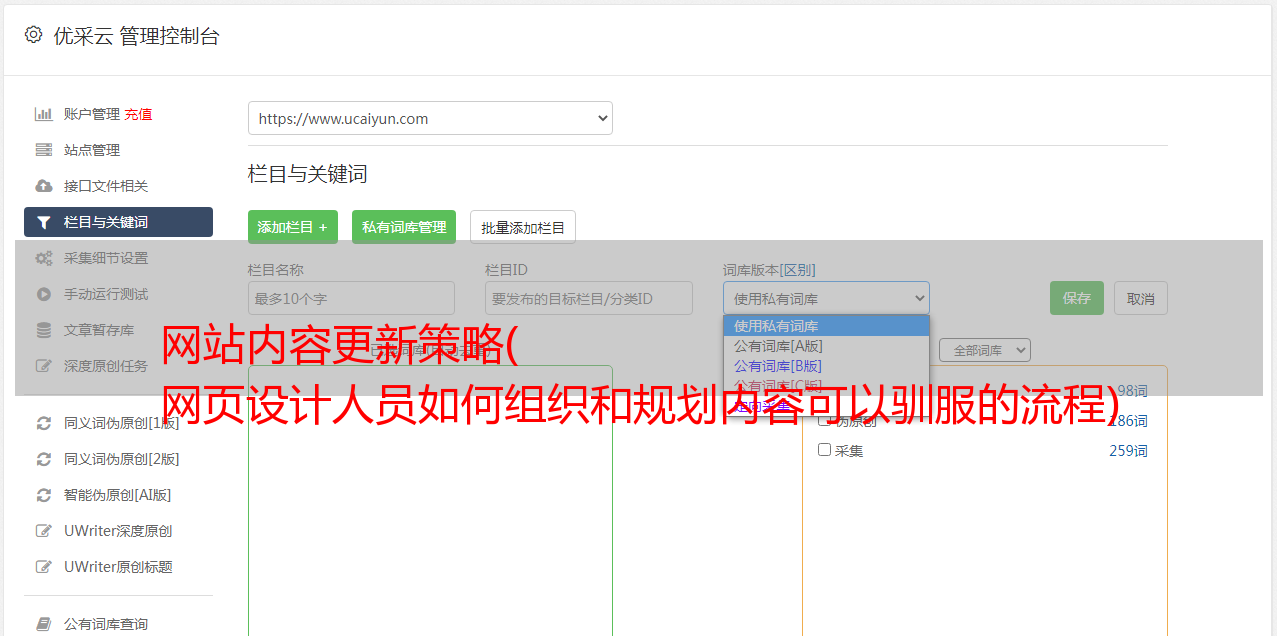Click the server icon for 站点管理
1277x636 pixels.
[43, 150]
